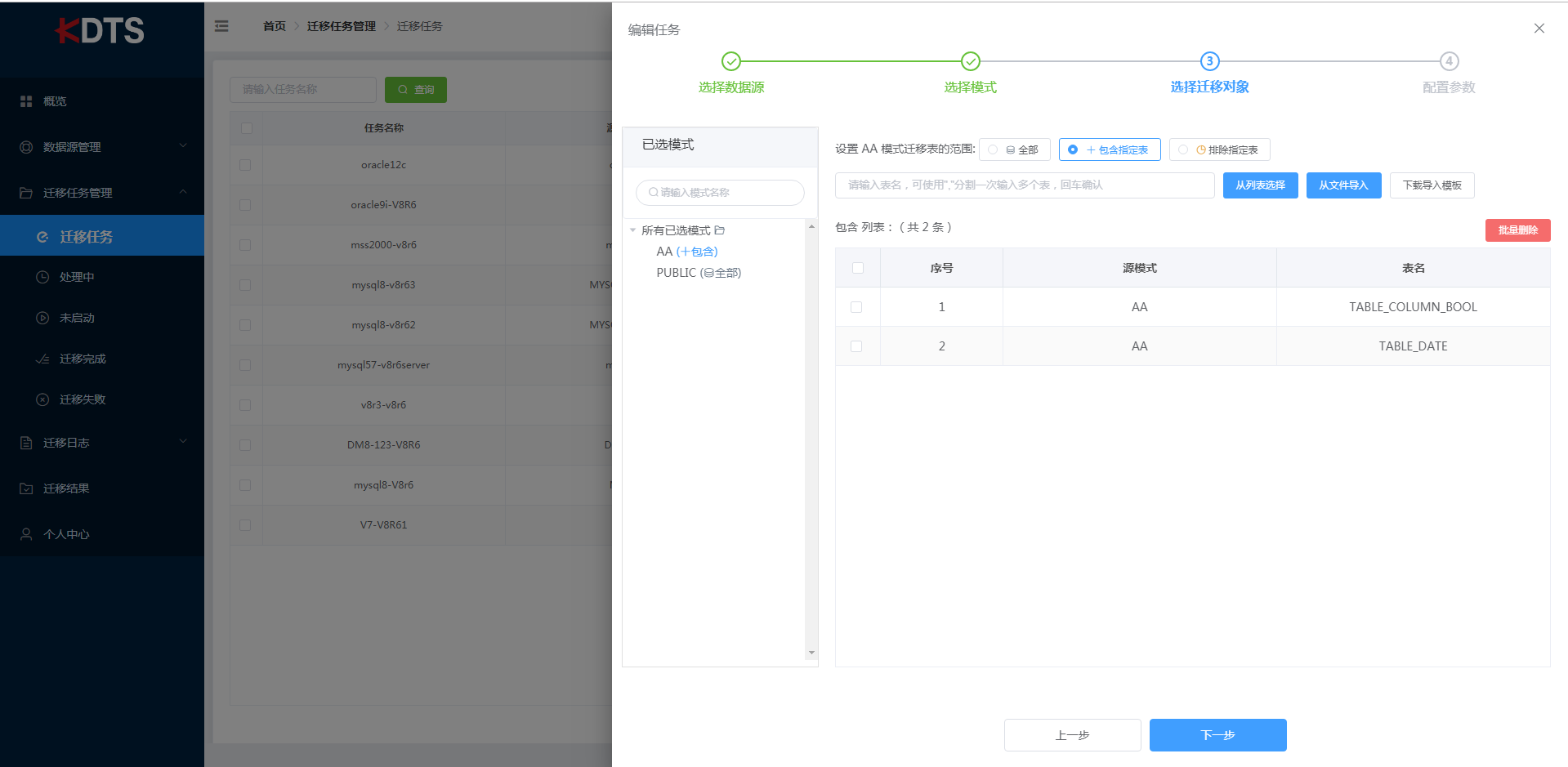This screenshot has height=767, width=1568.
Task: Click the personal center user icon
Action: coord(26,534)
